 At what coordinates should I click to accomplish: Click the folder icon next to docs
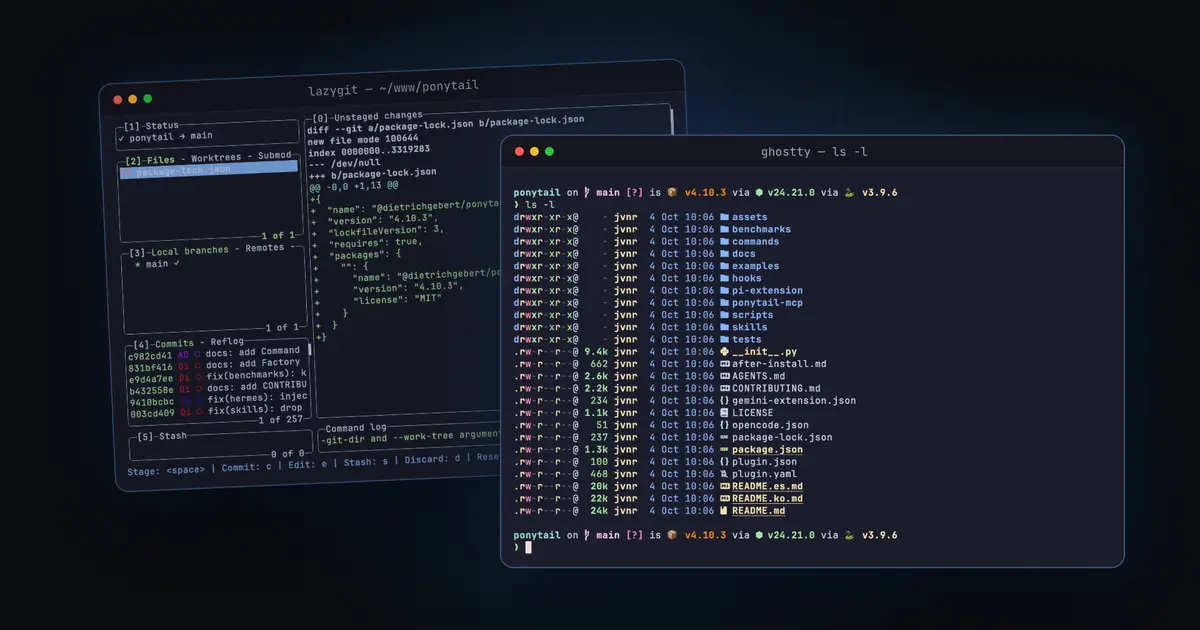pyautogui.click(x=724, y=254)
